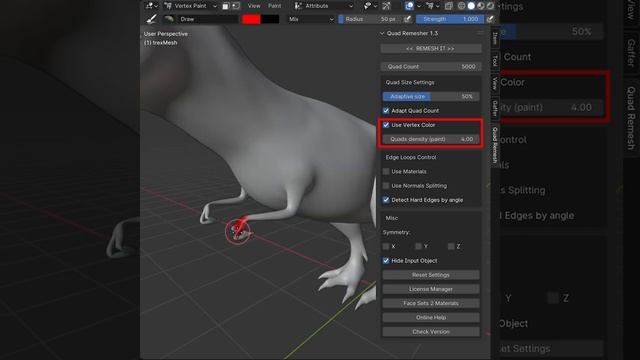
Task: Click the Radius slider
Action: (x=370, y=19)
